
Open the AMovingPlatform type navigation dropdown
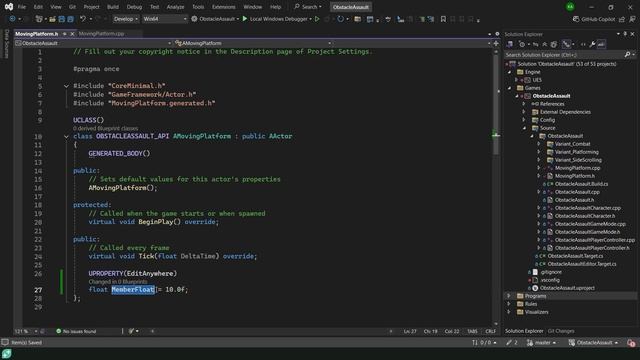253,43
